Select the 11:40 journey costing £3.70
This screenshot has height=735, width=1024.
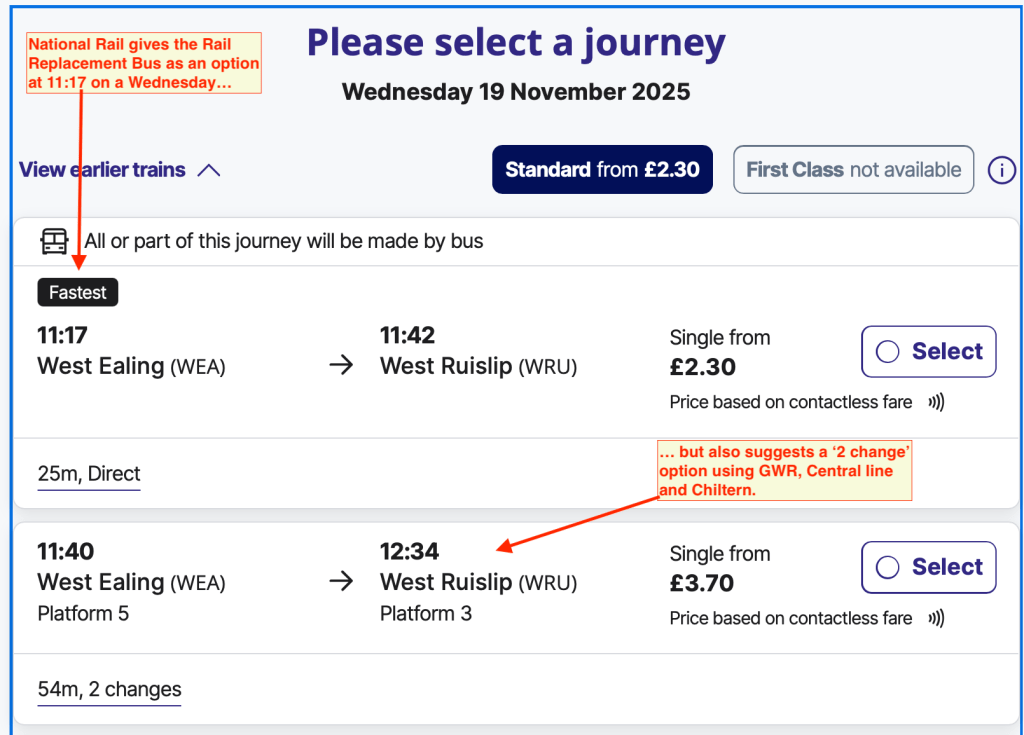[928, 568]
